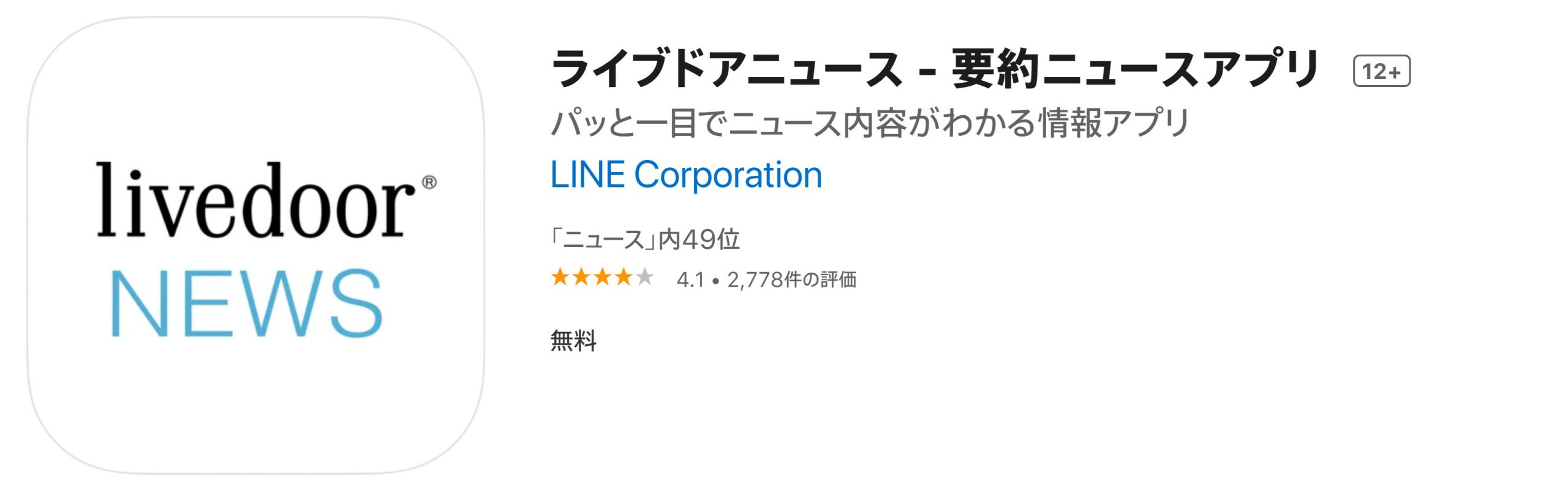Viewport: 1568px width, 492px height.
Task: Click the 4.1 rating score
Action: 690,280
